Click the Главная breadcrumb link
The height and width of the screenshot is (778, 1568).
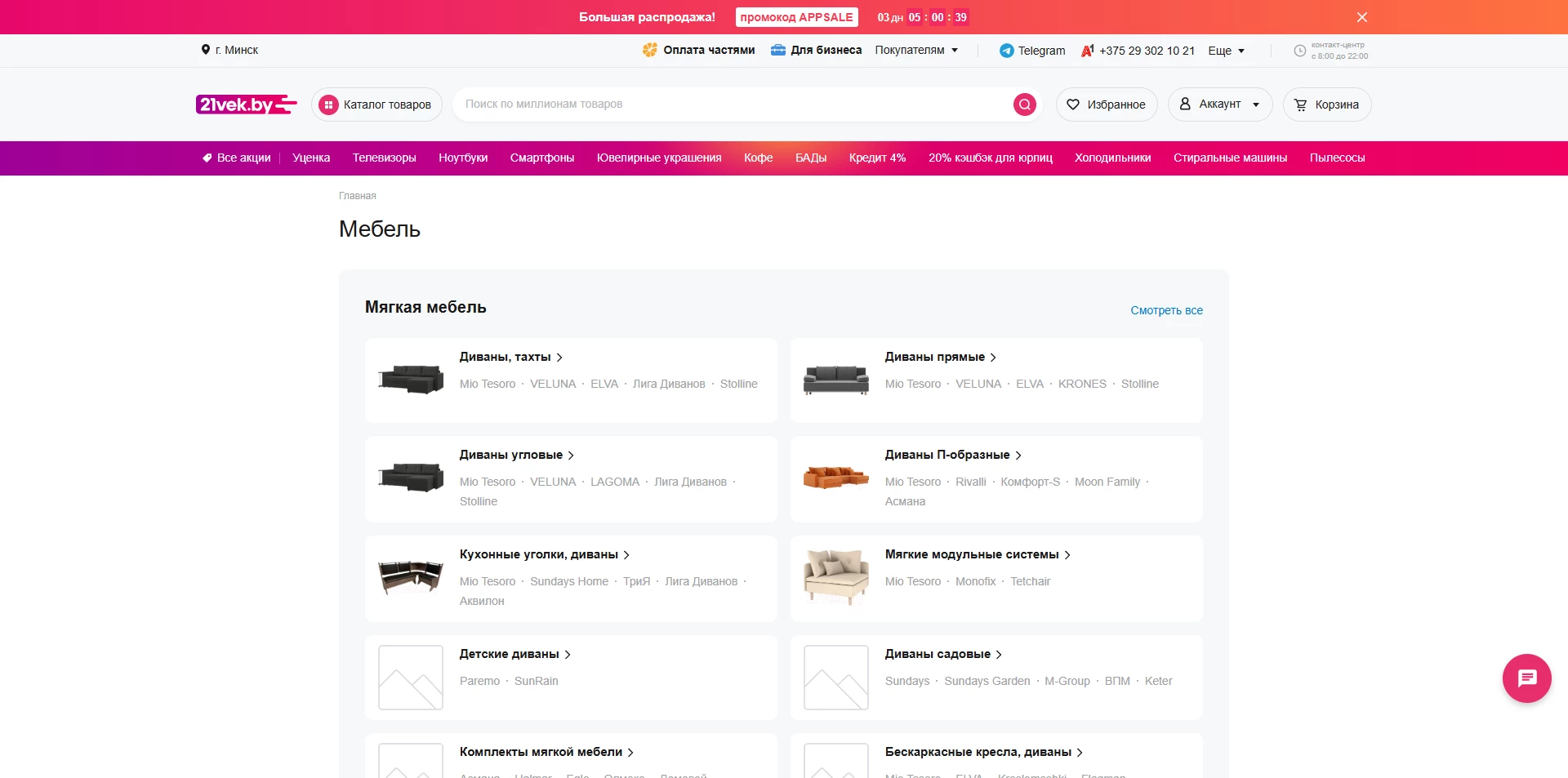click(357, 196)
